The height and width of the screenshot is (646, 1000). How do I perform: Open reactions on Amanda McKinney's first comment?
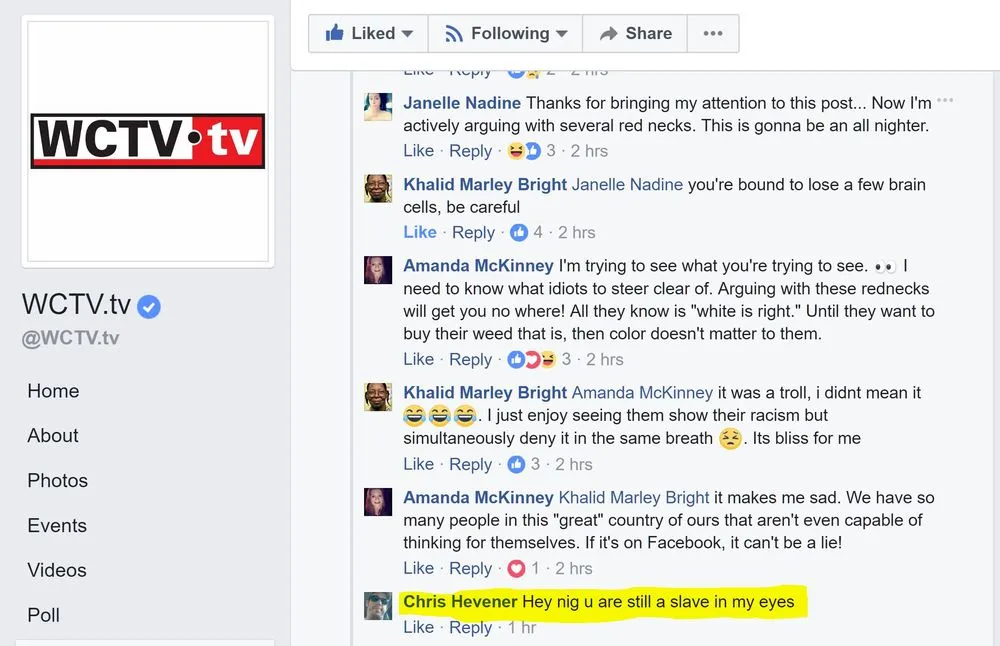532,360
